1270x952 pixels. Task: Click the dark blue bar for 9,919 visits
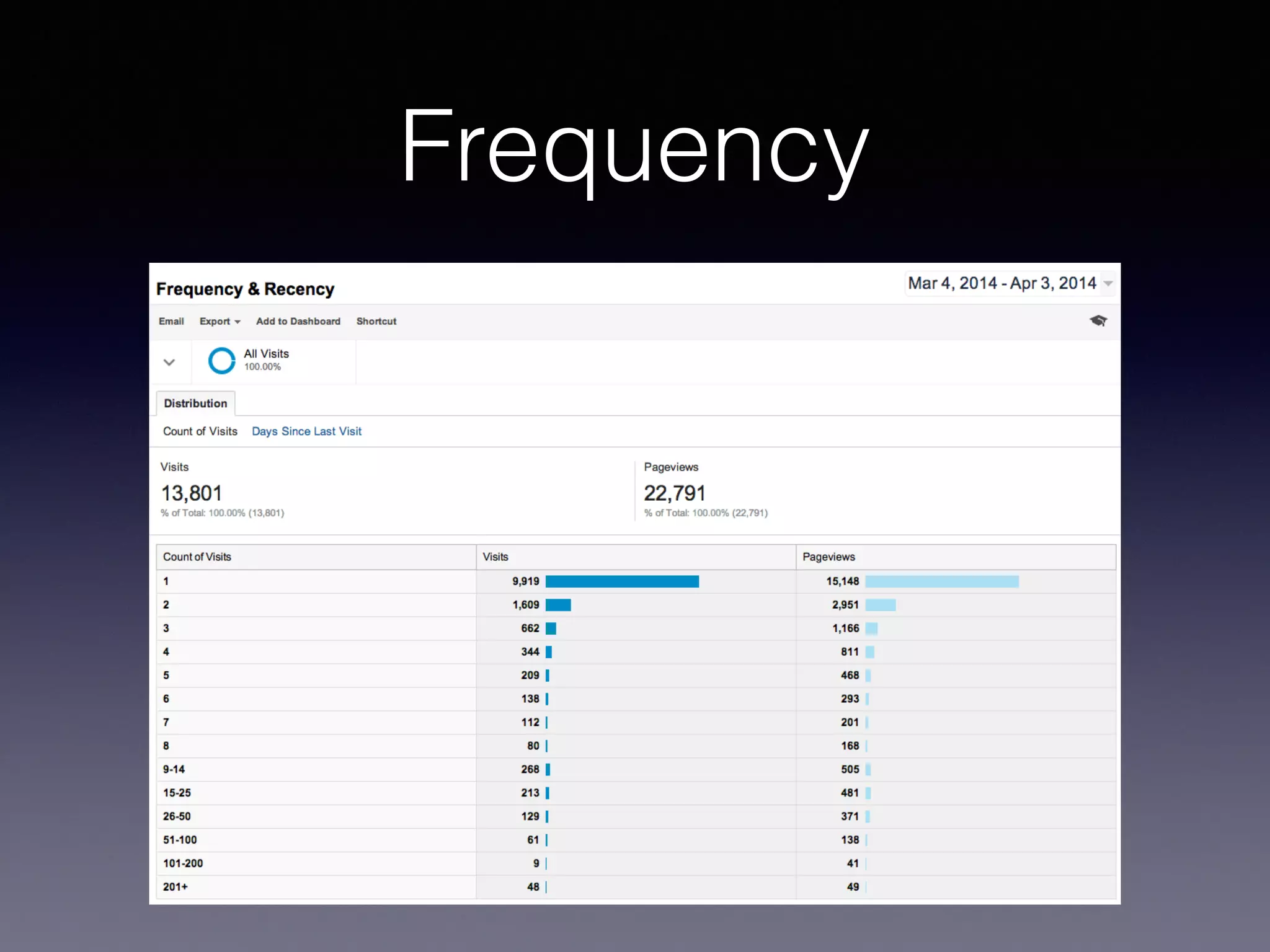(622, 581)
